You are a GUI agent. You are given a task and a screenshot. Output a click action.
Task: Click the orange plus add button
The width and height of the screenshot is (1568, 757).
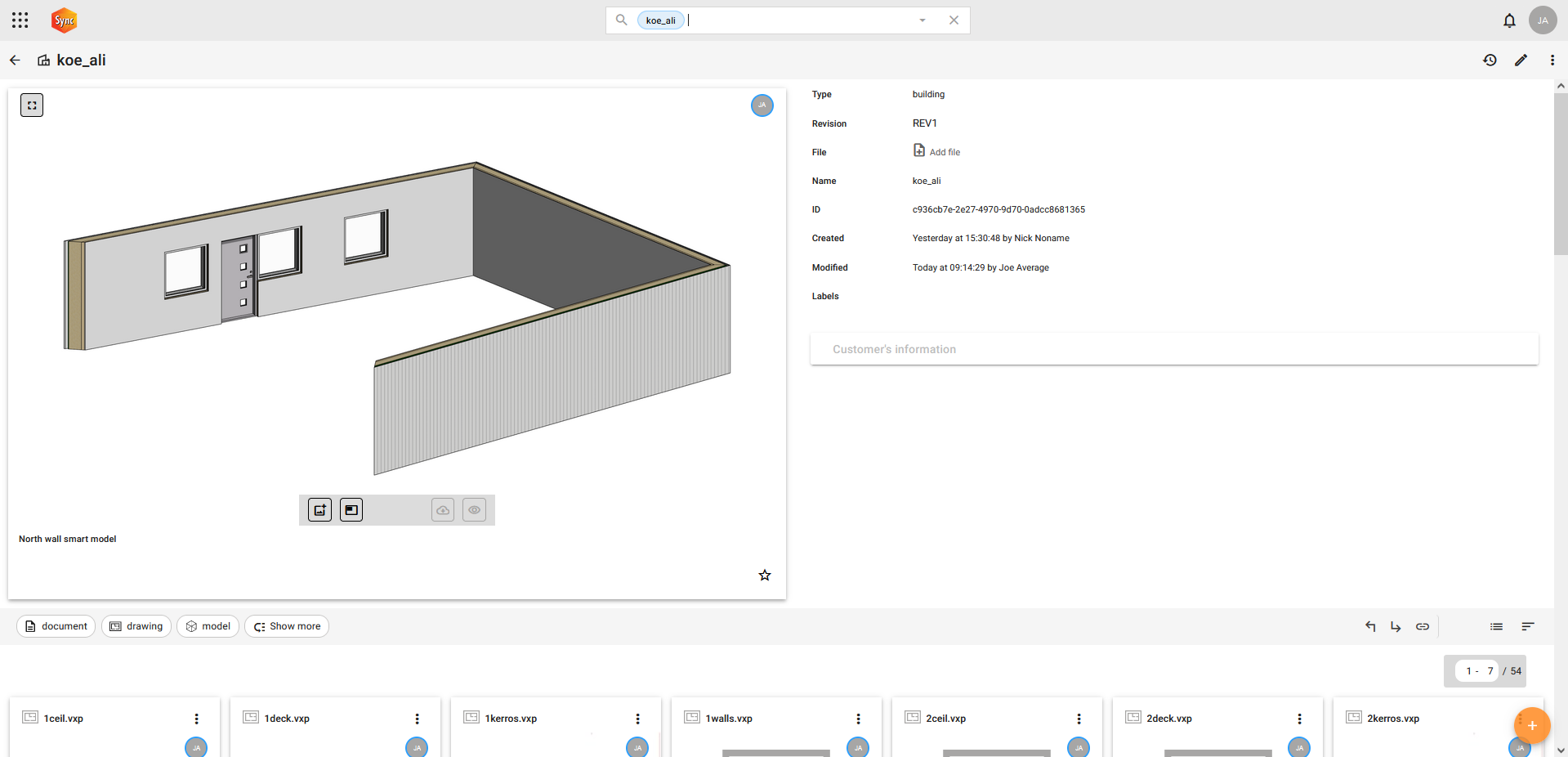[x=1532, y=725]
